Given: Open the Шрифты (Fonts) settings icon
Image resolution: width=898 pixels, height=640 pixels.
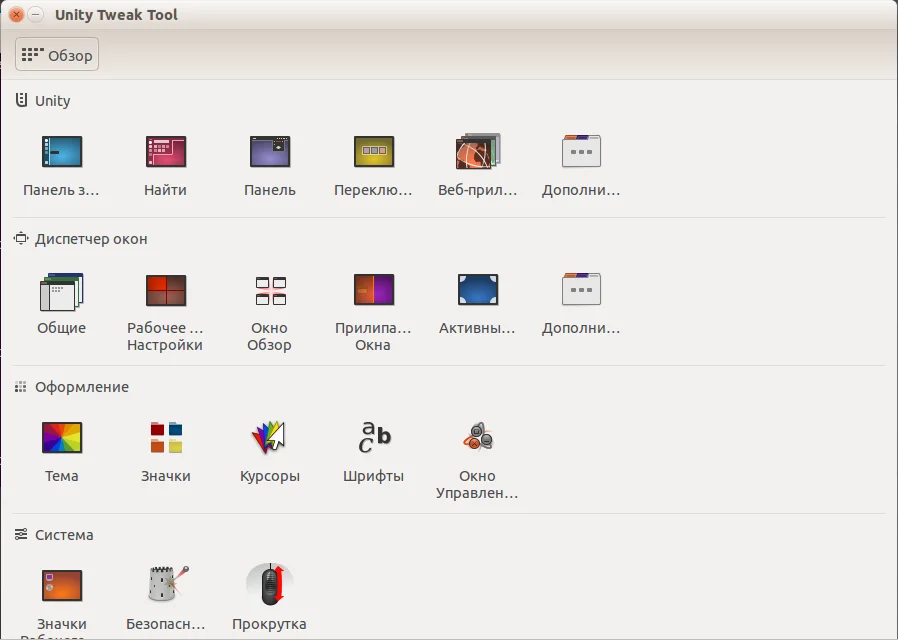Looking at the screenshot, I should [x=374, y=437].
